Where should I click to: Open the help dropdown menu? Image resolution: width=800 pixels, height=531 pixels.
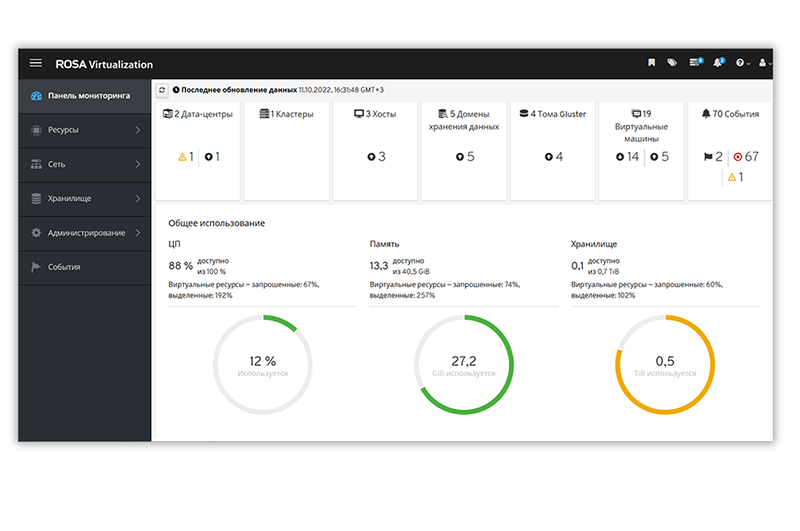point(742,63)
